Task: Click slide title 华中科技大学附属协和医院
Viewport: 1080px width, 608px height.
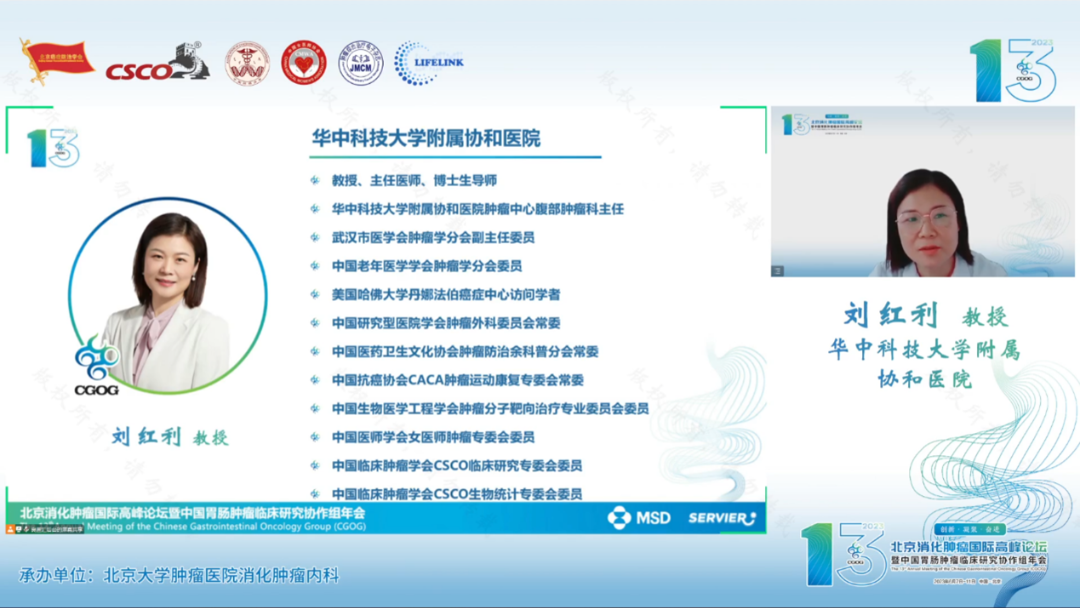Action: pyautogui.click(x=426, y=138)
